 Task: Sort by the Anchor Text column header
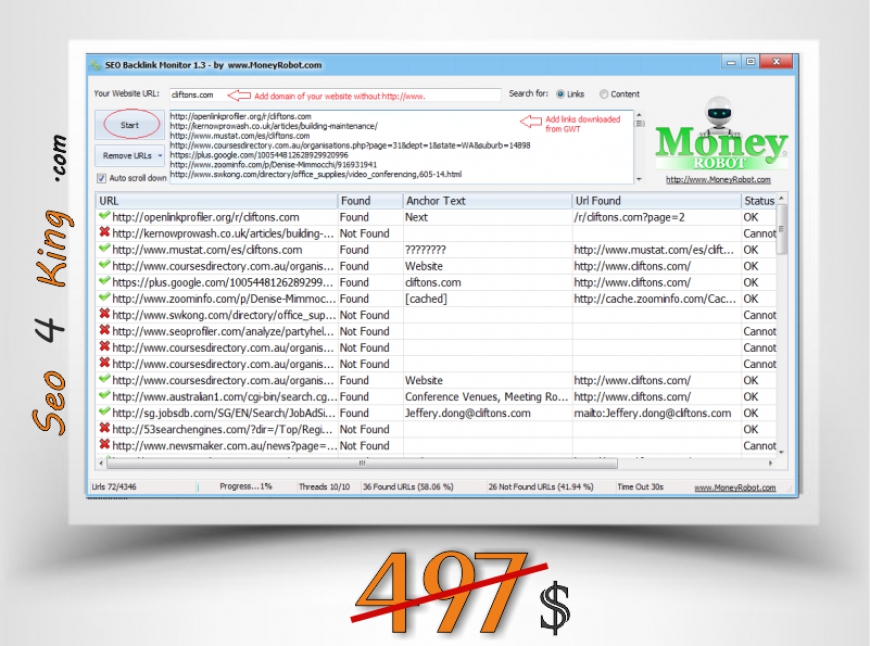coord(487,201)
